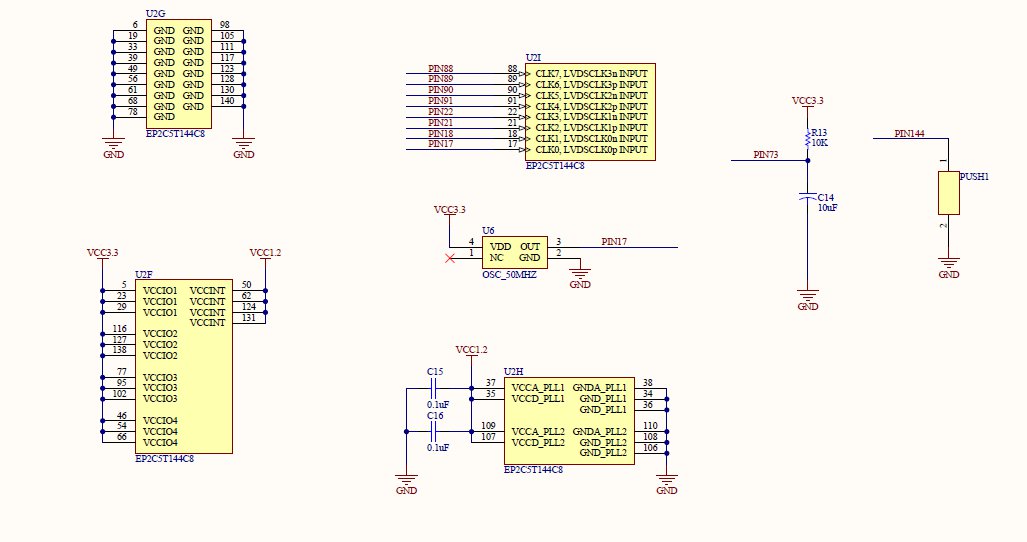Select the U2G ground block component body
Screen dimensions: 1027x542
(179, 73)
